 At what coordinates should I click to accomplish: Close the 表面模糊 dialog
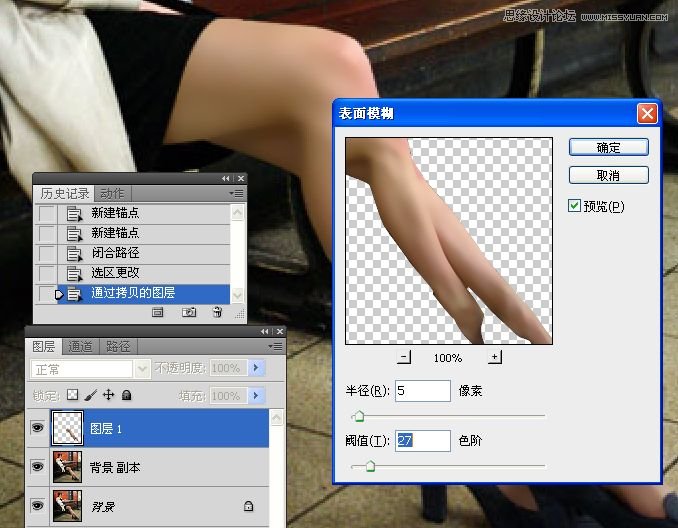click(x=647, y=114)
